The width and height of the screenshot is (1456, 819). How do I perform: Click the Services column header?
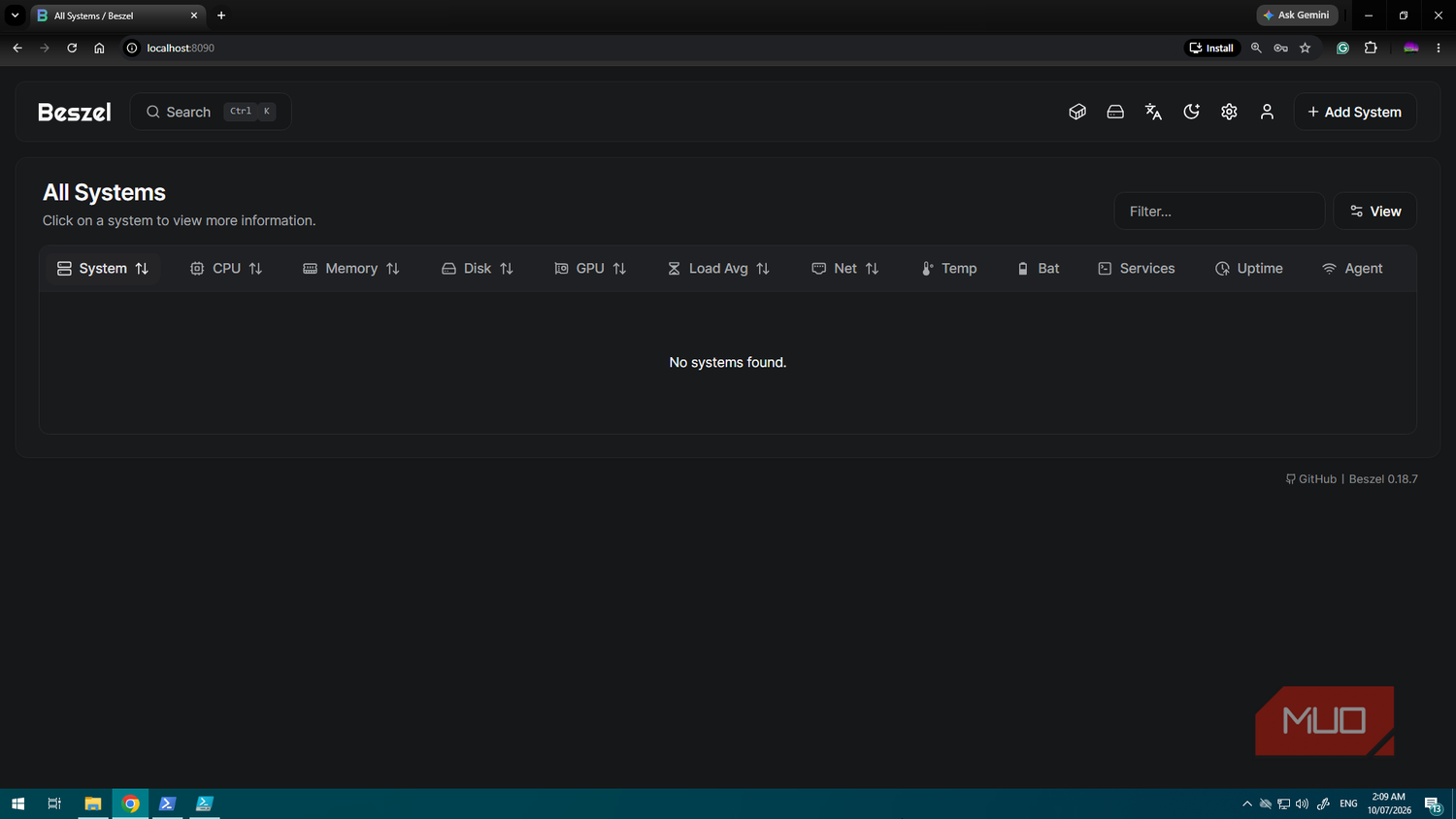point(1137,269)
